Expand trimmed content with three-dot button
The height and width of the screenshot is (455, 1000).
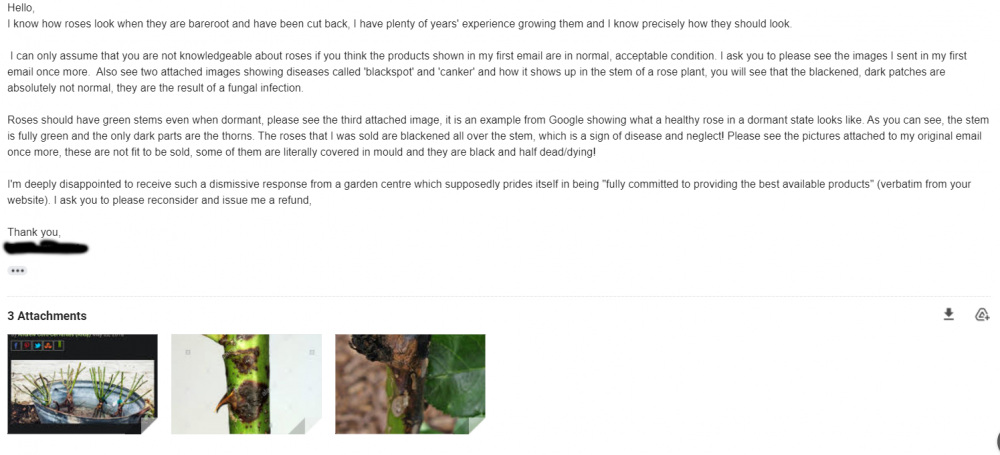point(17,271)
